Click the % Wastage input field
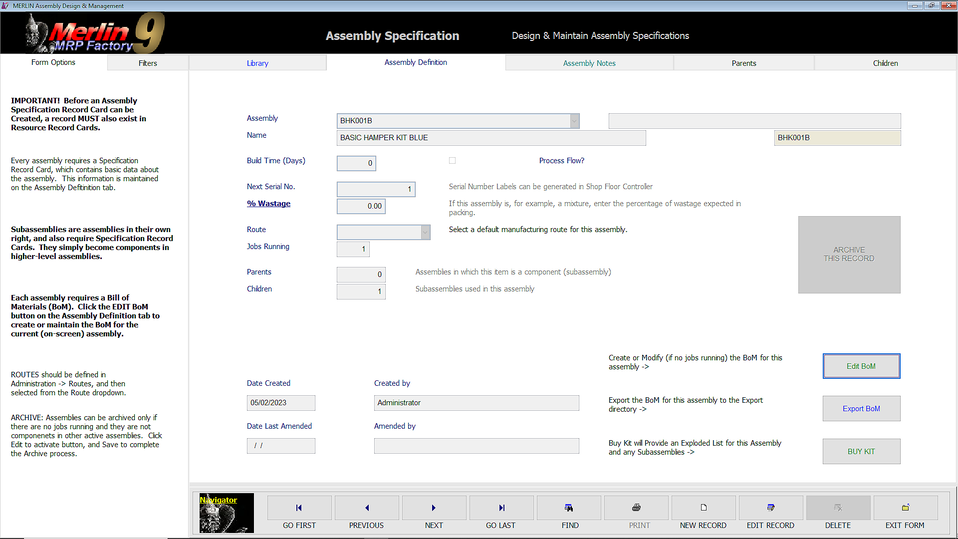 click(x=361, y=207)
